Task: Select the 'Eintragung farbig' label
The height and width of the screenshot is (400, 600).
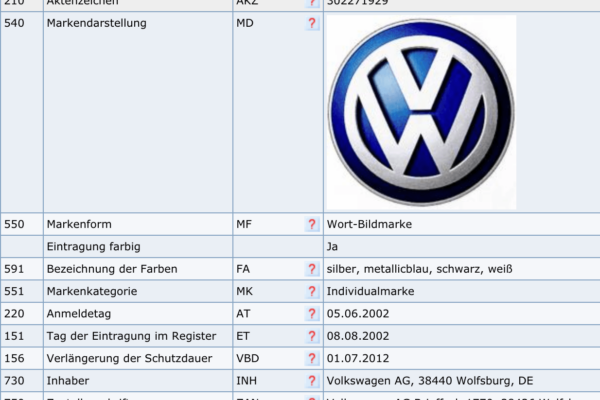Action: (93, 247)
